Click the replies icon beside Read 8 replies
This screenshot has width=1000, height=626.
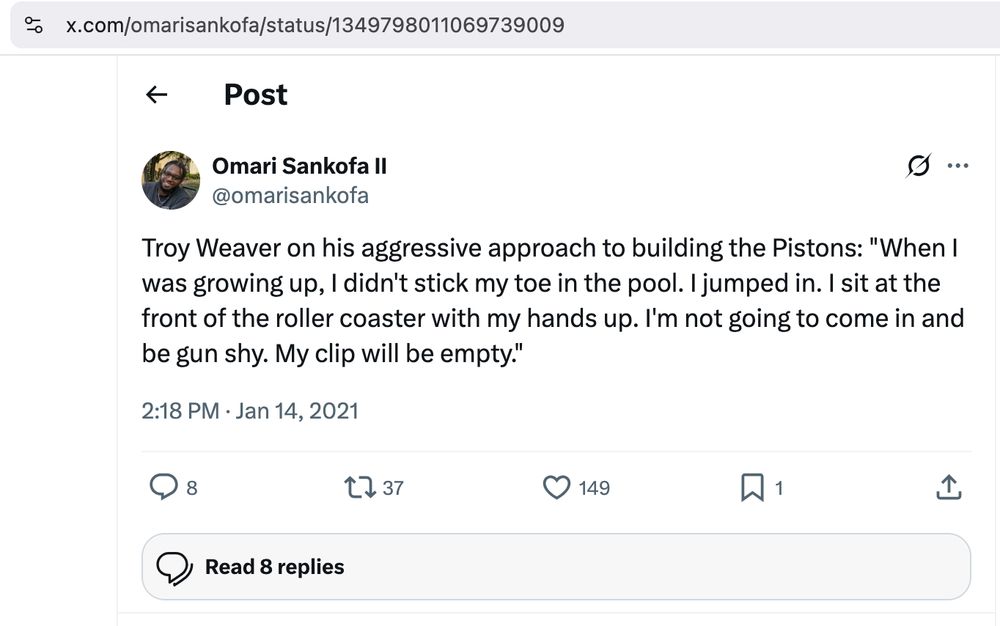point(175,567)
